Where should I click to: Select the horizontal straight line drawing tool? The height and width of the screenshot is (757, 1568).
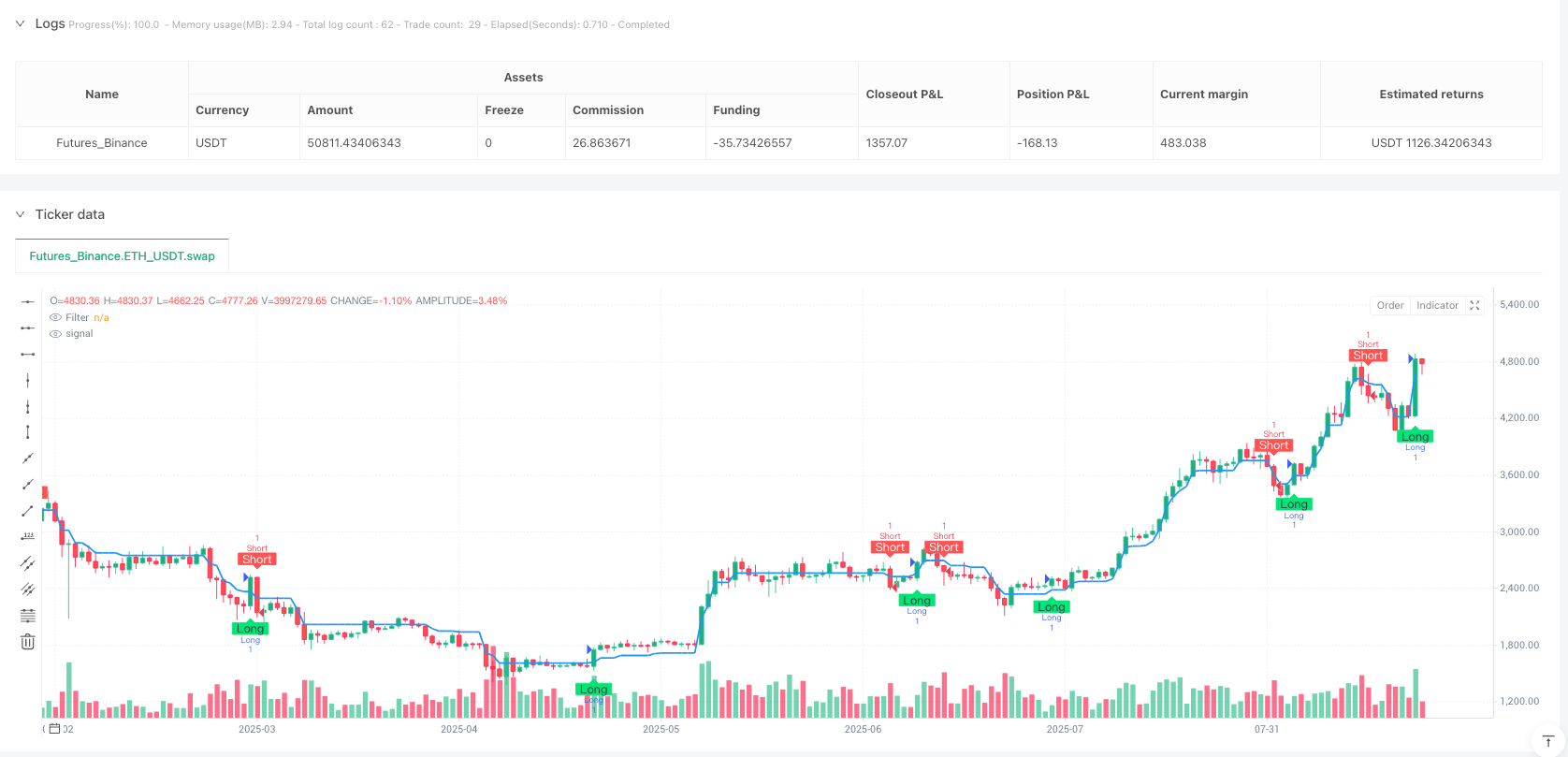(28, 301)
